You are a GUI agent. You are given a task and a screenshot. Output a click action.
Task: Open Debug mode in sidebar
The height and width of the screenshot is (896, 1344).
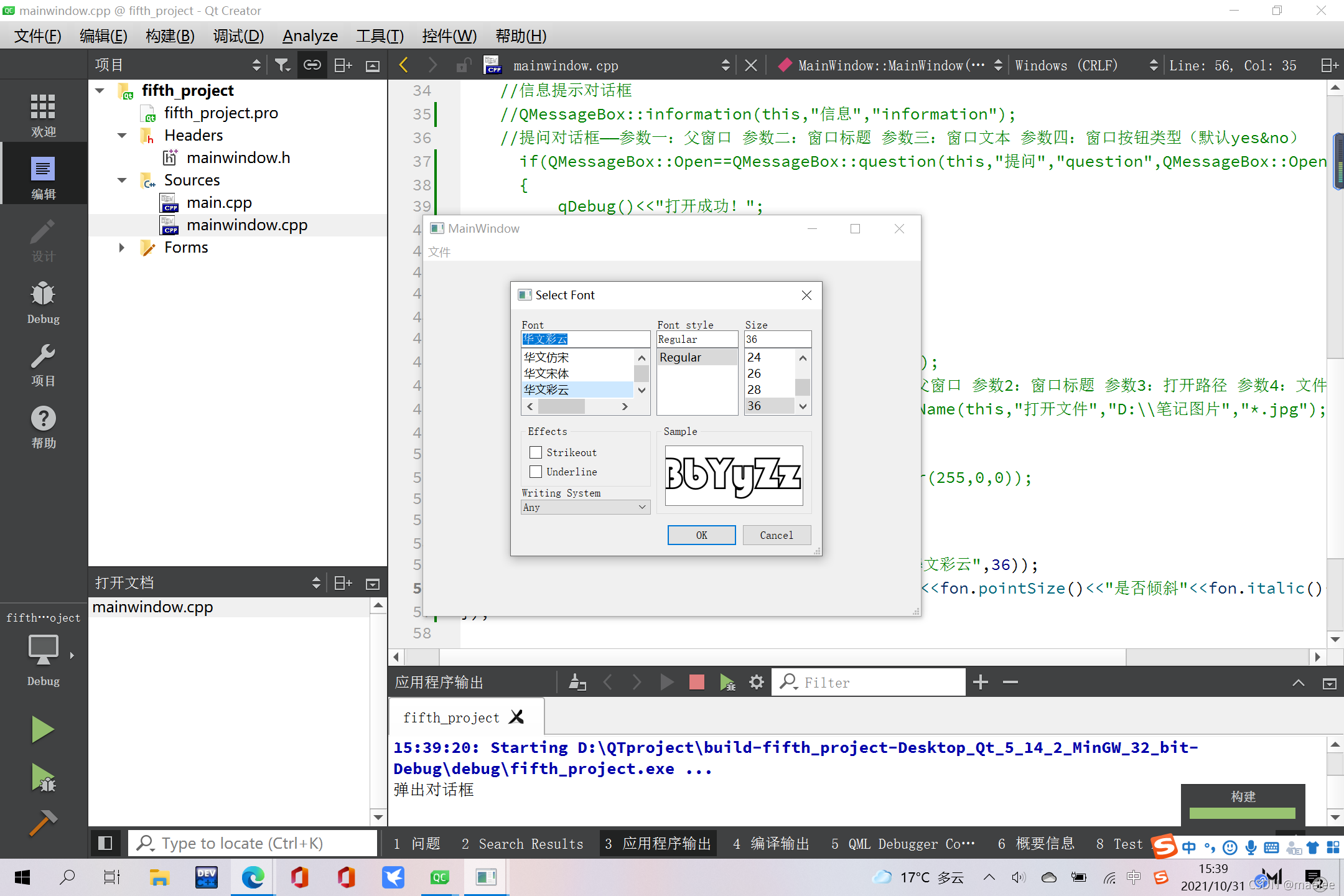pos(43,302)
